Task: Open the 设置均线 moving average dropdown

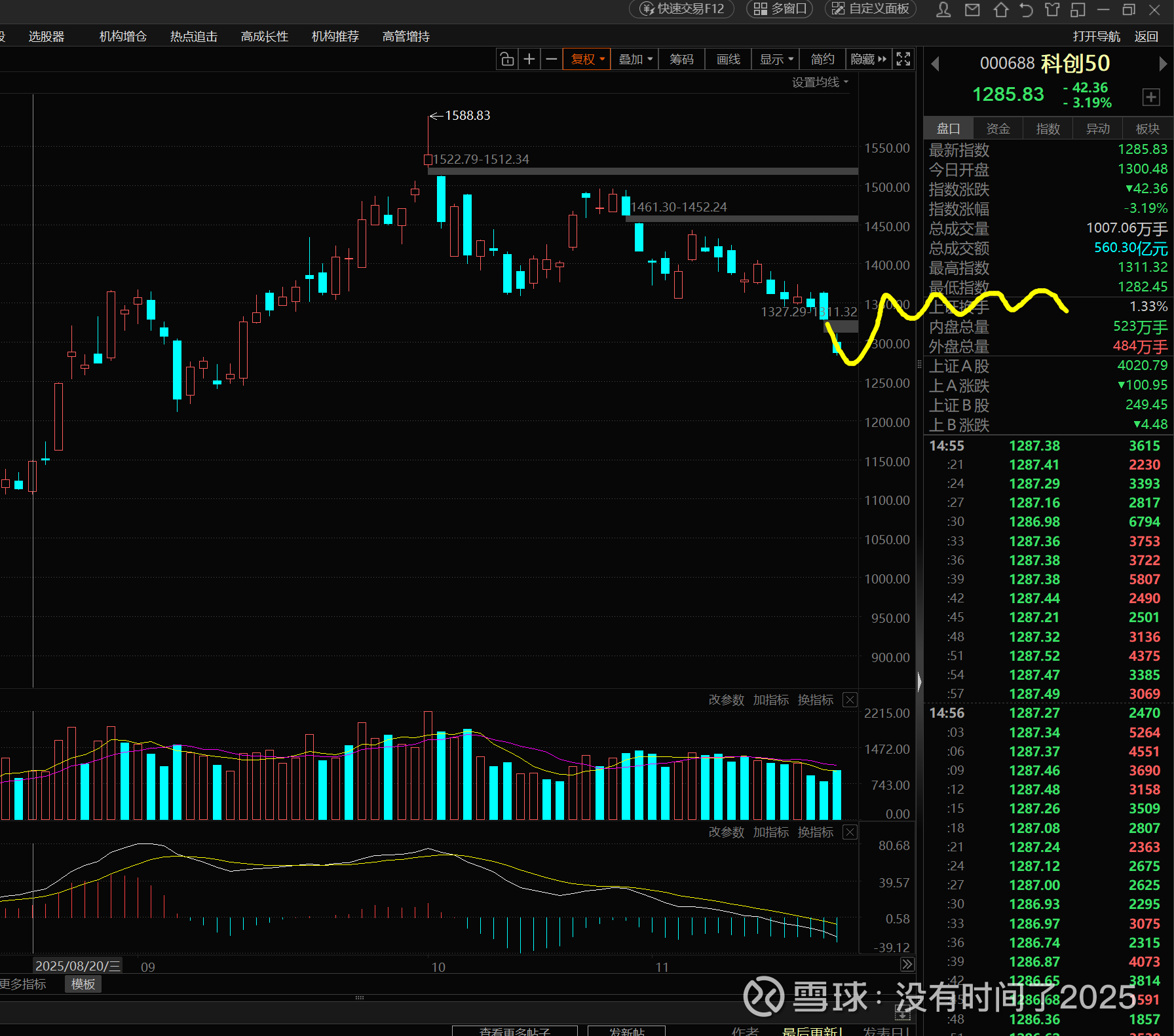Action: tap(820, 82)
